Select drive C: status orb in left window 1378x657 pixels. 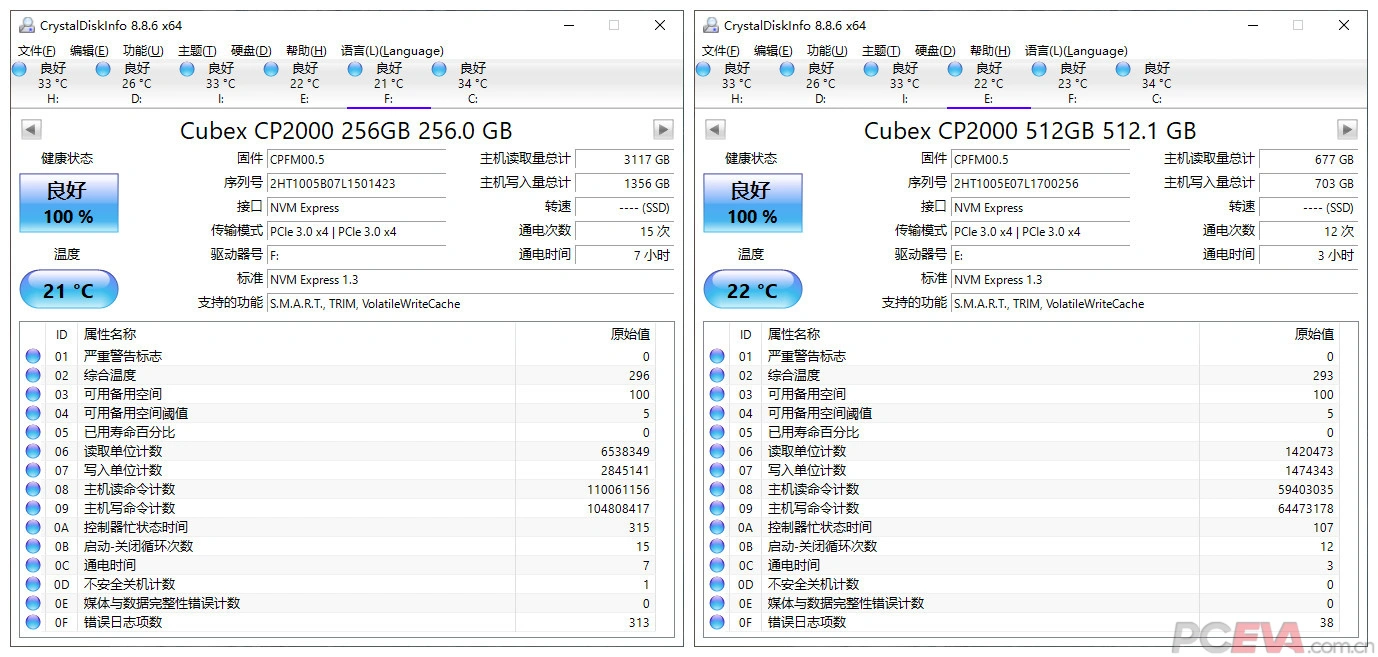tap(439, 69)
